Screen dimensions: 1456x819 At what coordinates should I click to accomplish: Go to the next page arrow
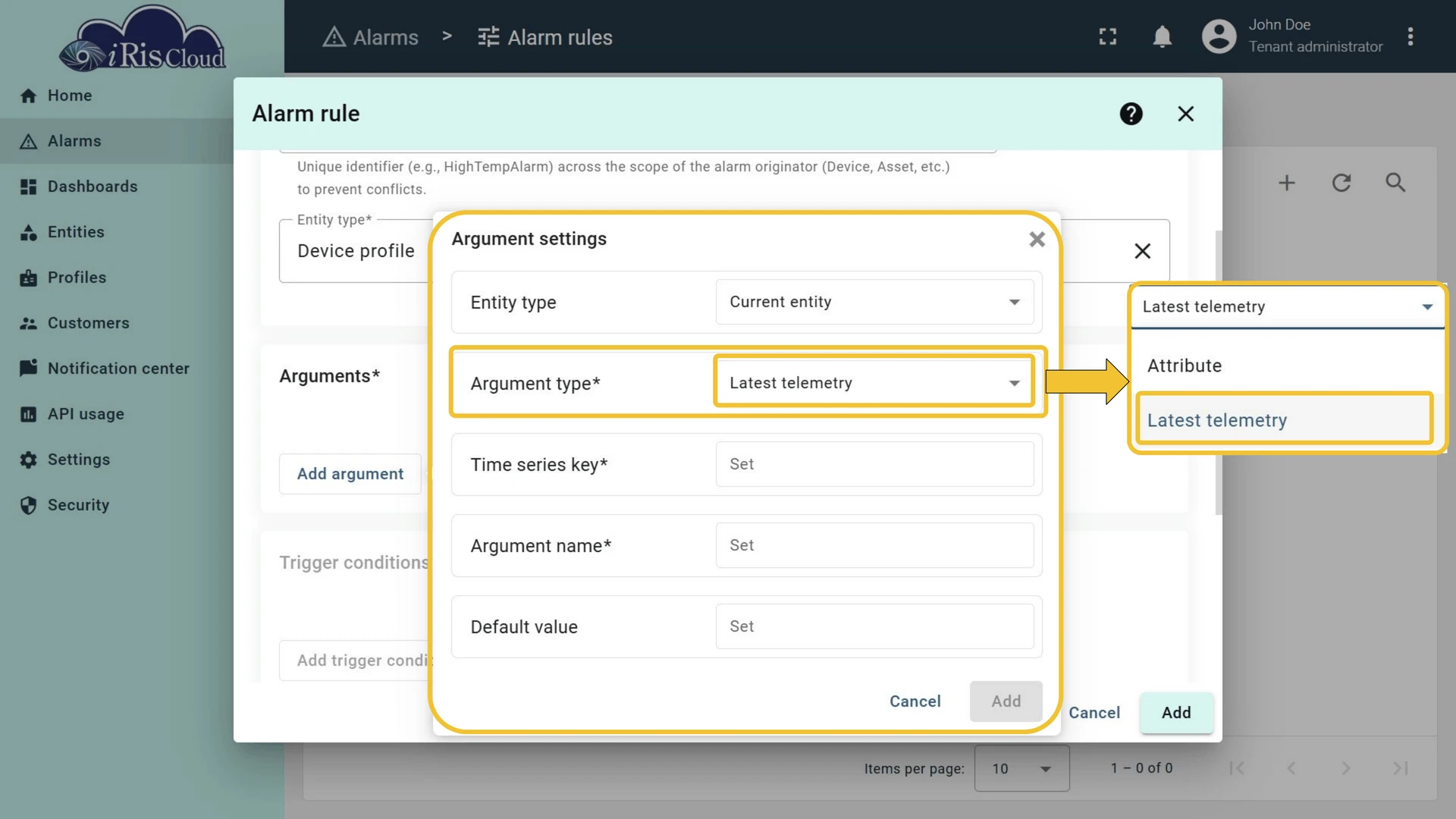(x=1345, y=768)
